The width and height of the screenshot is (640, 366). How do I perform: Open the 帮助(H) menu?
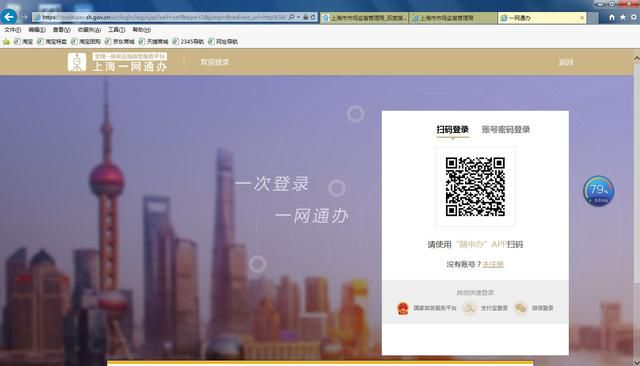(x=141, y=30)
